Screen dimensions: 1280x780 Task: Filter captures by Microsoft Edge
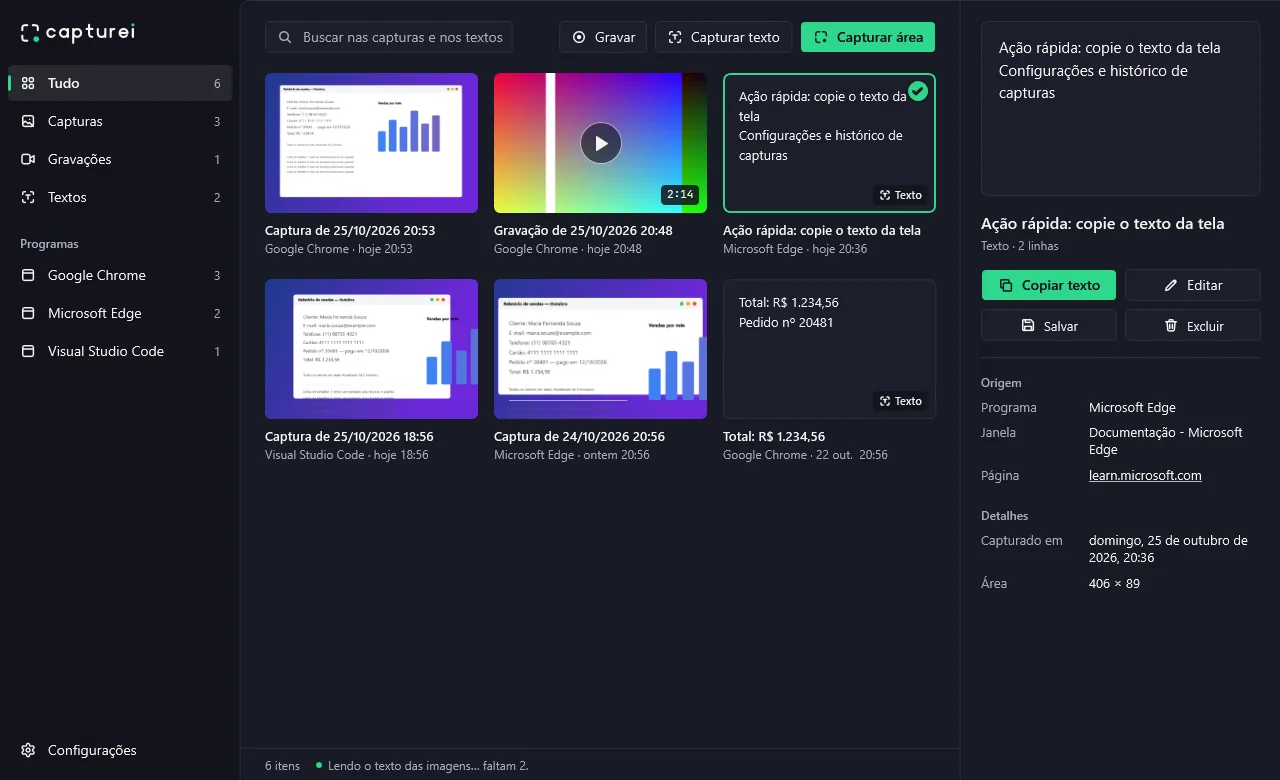point(120,313)
